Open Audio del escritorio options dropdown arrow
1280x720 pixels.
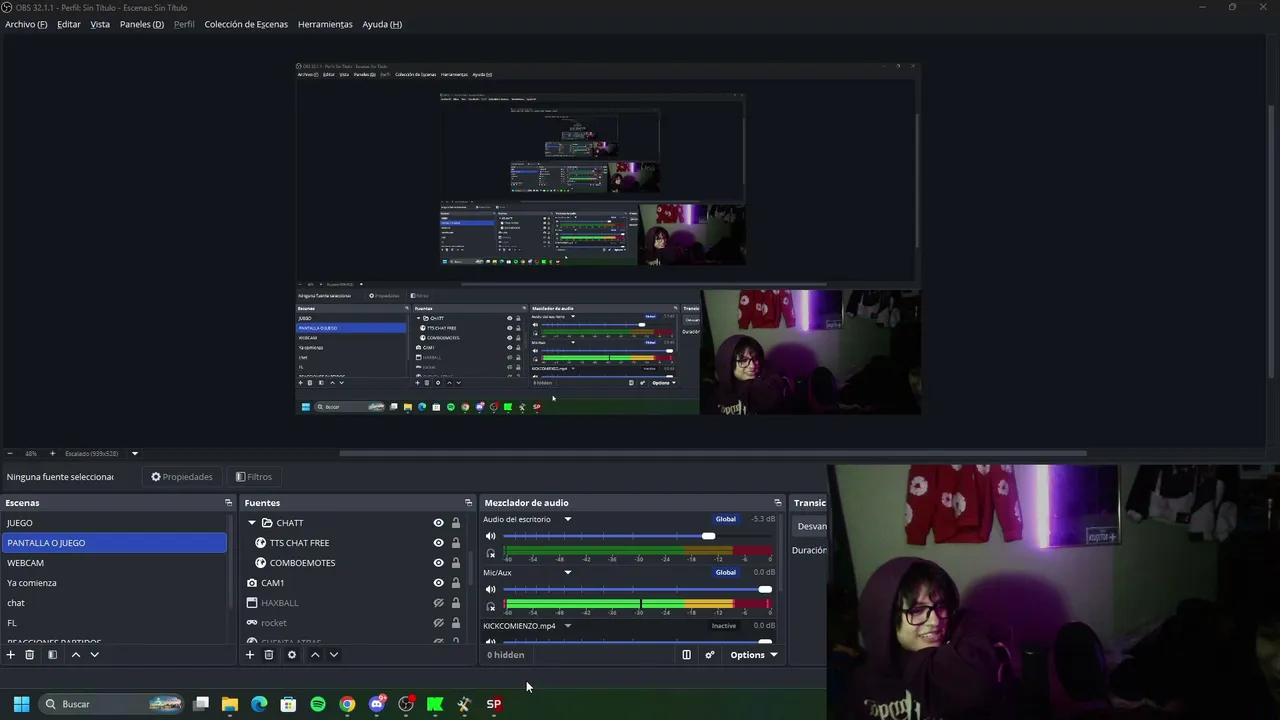coord(568,520)
